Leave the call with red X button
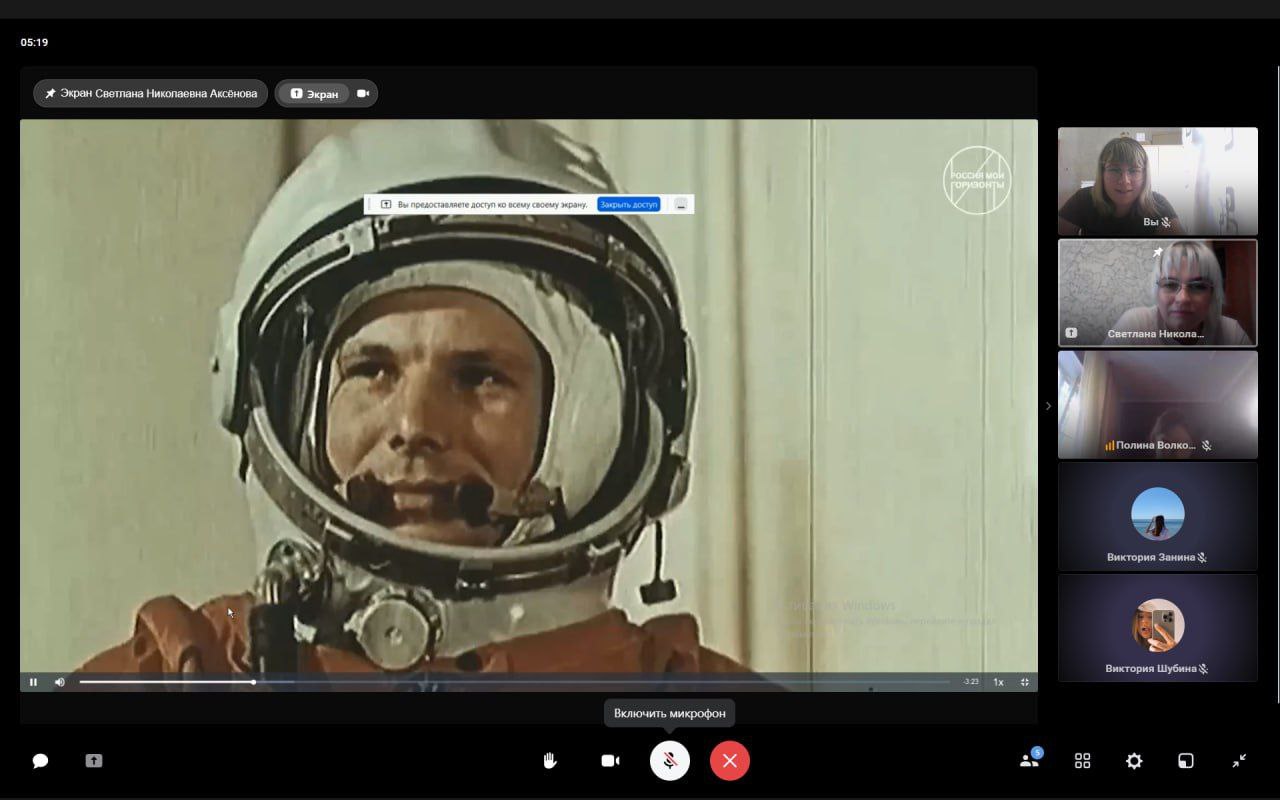The width and height of the screenshot is (1280, 800). (x=730, y=761)
